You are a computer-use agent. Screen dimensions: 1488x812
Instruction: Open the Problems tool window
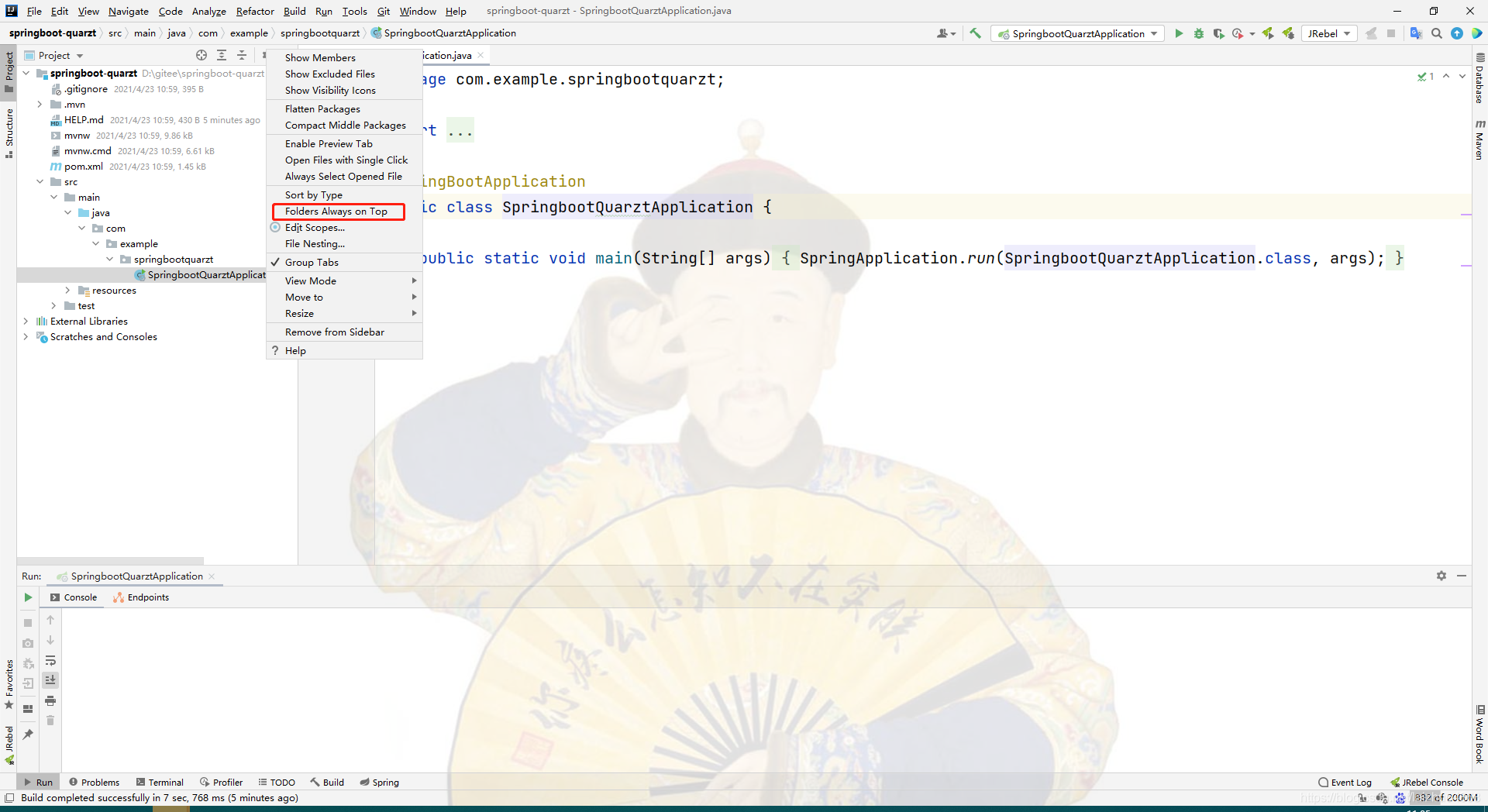[x=95, y=782]
